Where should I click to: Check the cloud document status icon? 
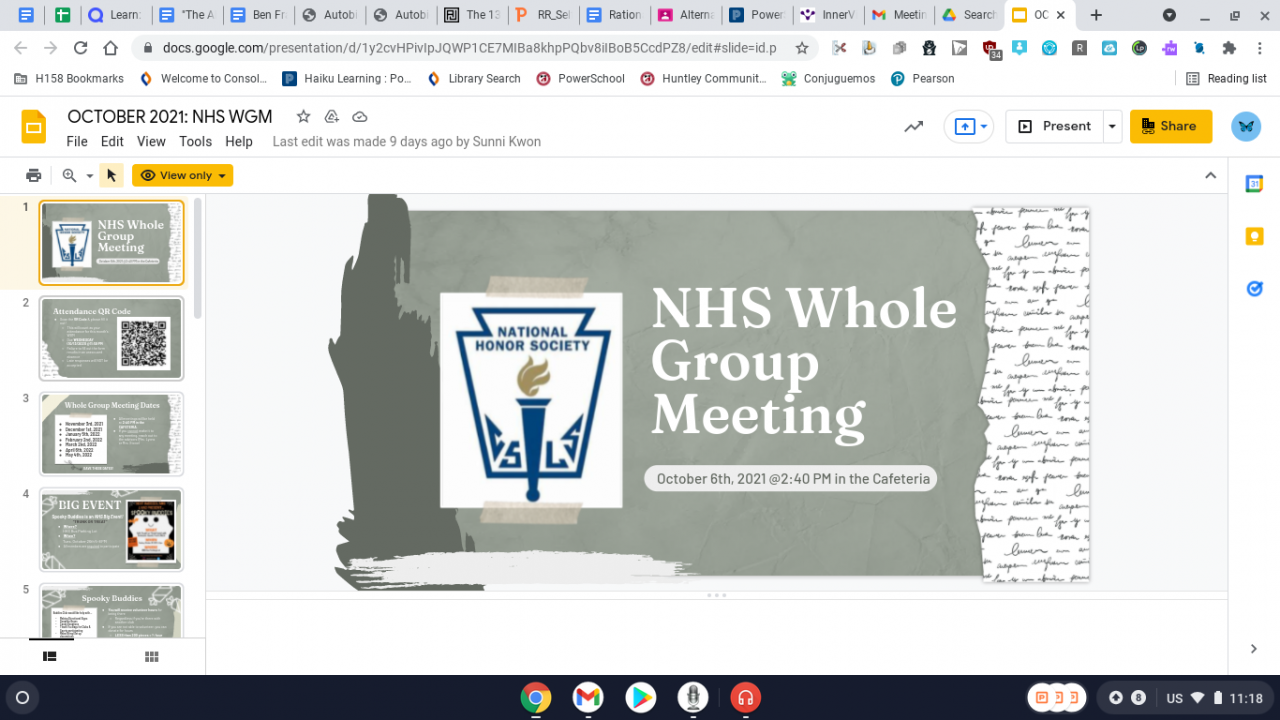(x=360, y=116)
